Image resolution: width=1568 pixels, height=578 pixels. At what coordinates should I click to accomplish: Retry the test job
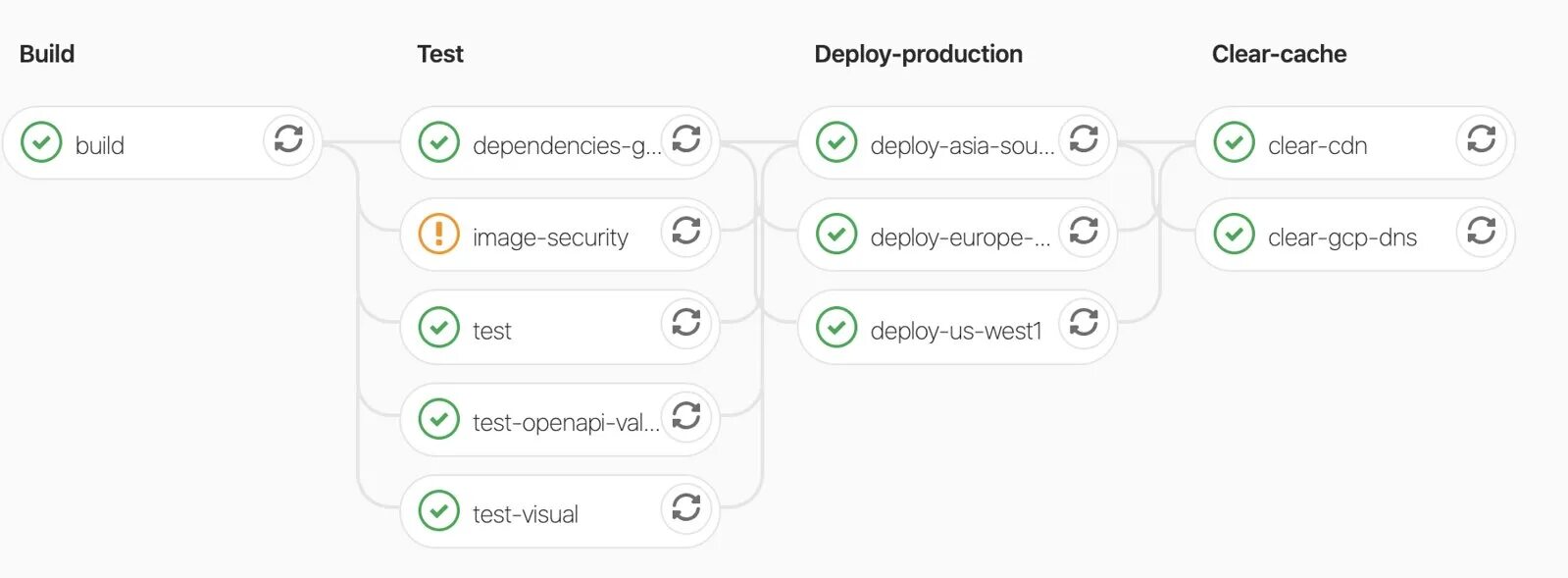[686, 323]
